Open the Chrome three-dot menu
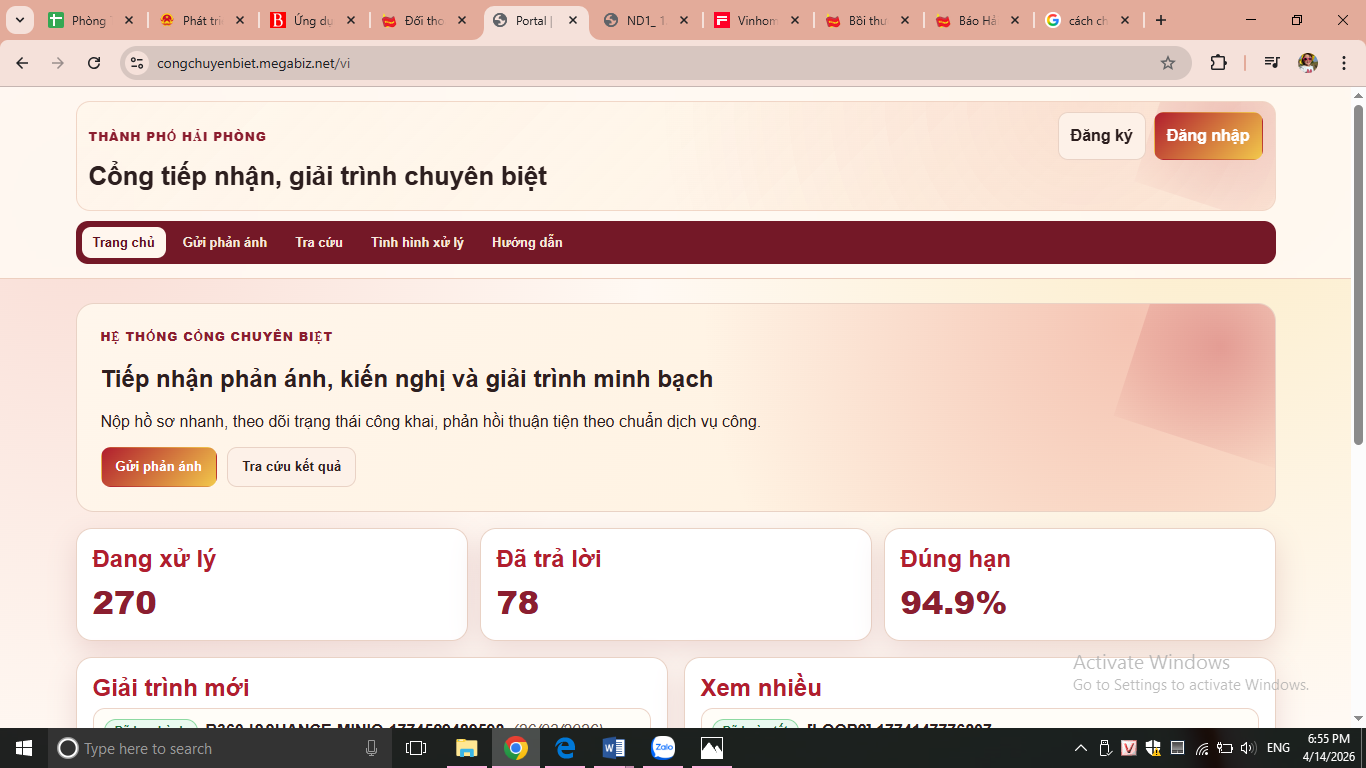1366x768 pixels. pyautogui.click(x=1345, y=62)
